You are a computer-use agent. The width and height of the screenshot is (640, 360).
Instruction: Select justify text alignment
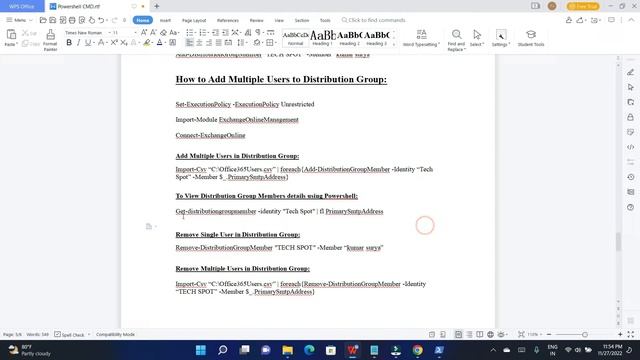pos(218,42)
